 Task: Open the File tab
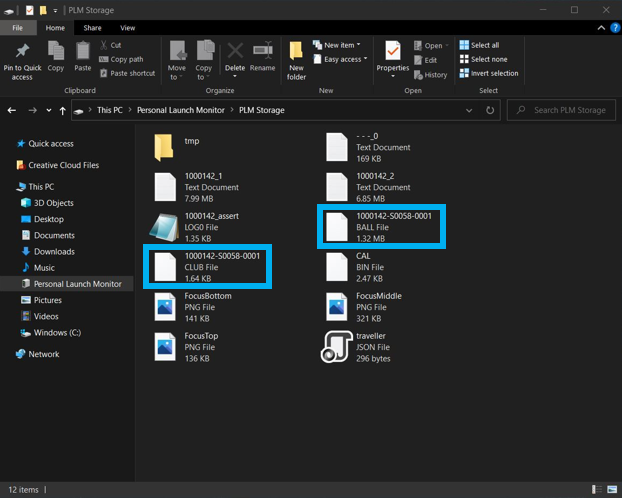tap(17, 28)
